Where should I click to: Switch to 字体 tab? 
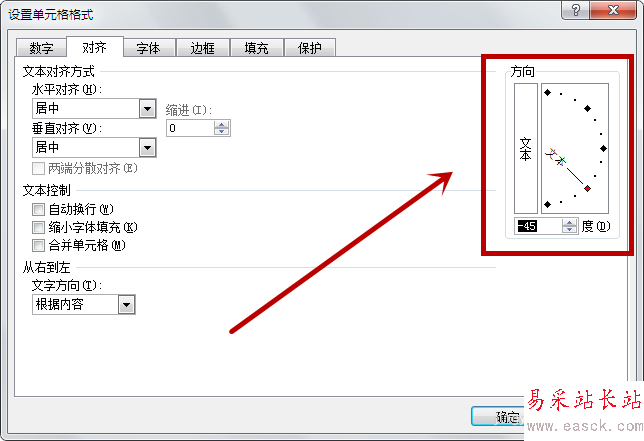[x=149, y=48]
